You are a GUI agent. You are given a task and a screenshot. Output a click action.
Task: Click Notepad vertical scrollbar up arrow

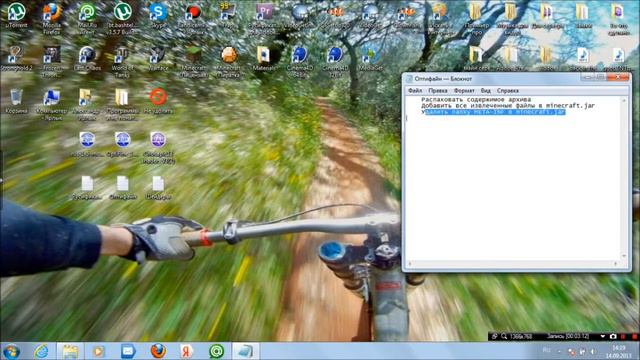[x=624, y=100]
